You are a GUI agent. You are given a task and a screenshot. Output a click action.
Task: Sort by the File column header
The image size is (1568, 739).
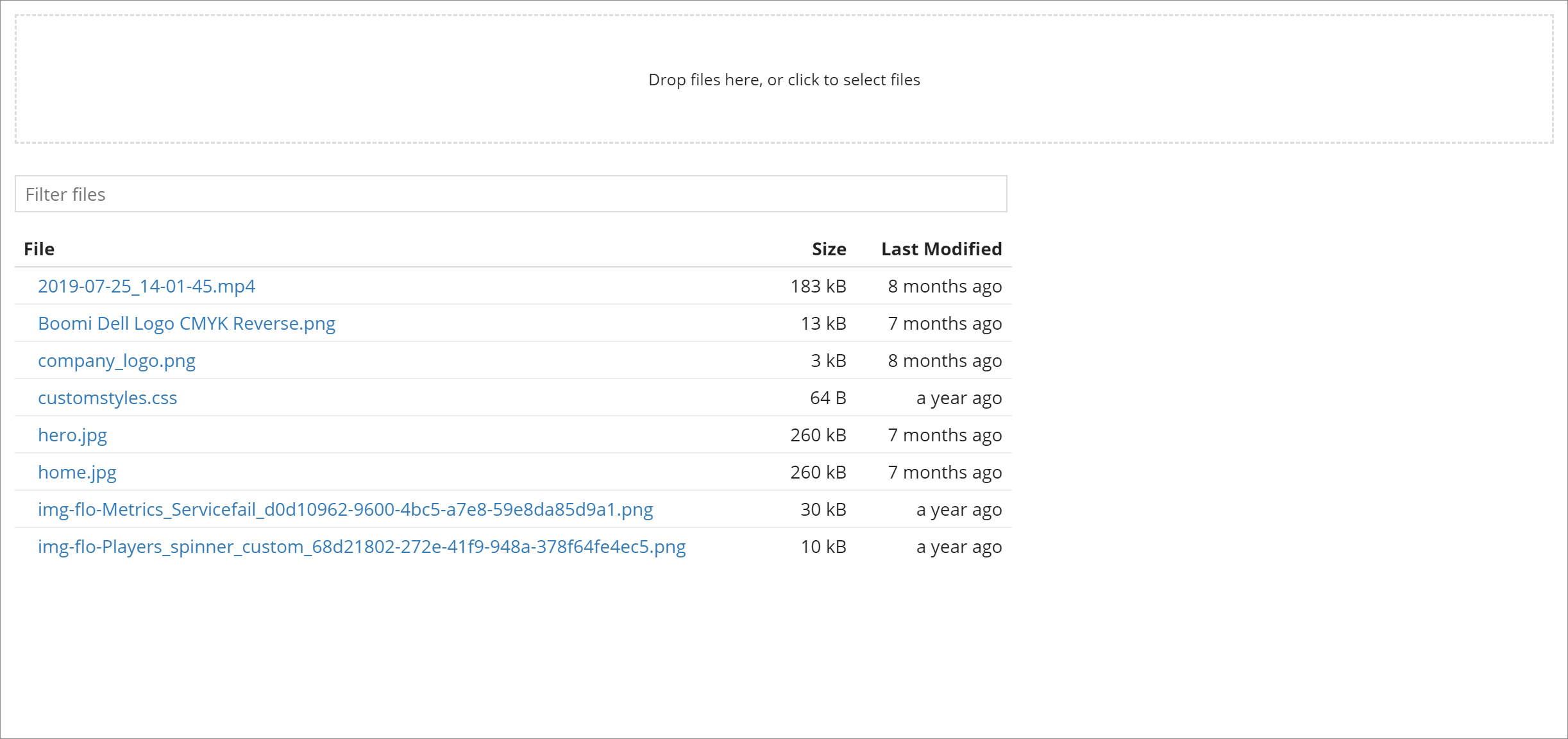pyautogui.click(x=39, y=250)
